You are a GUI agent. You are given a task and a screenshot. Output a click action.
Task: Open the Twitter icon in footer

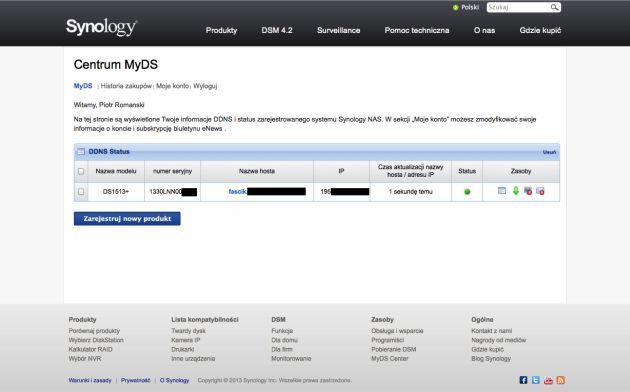pyautogui.click(x=536, y=380)
